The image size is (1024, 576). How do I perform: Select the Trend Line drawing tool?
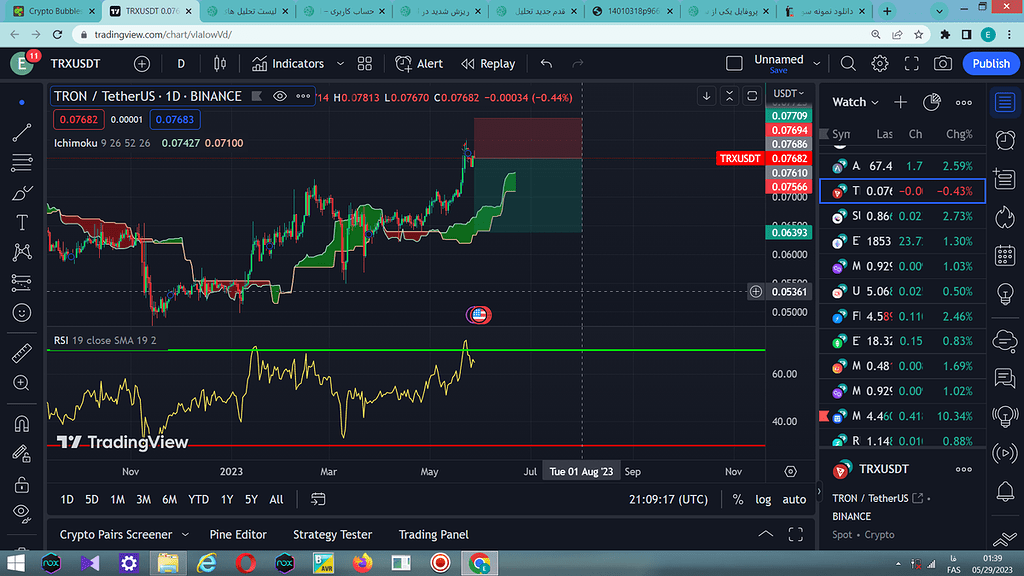pyautogui.click(x=22, y=132)
